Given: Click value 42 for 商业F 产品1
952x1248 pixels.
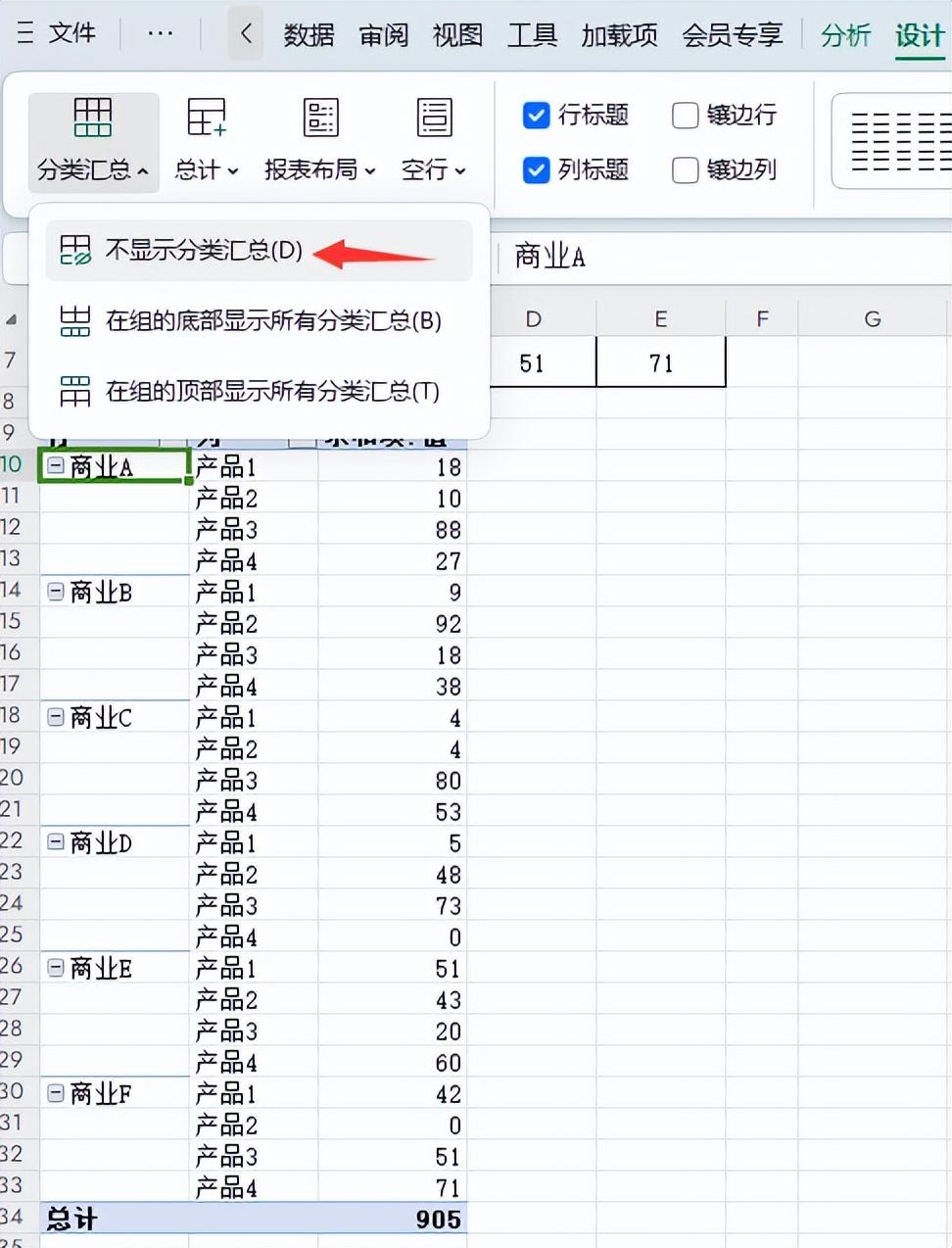Looking at the screenshot, I should [393, 1094].
